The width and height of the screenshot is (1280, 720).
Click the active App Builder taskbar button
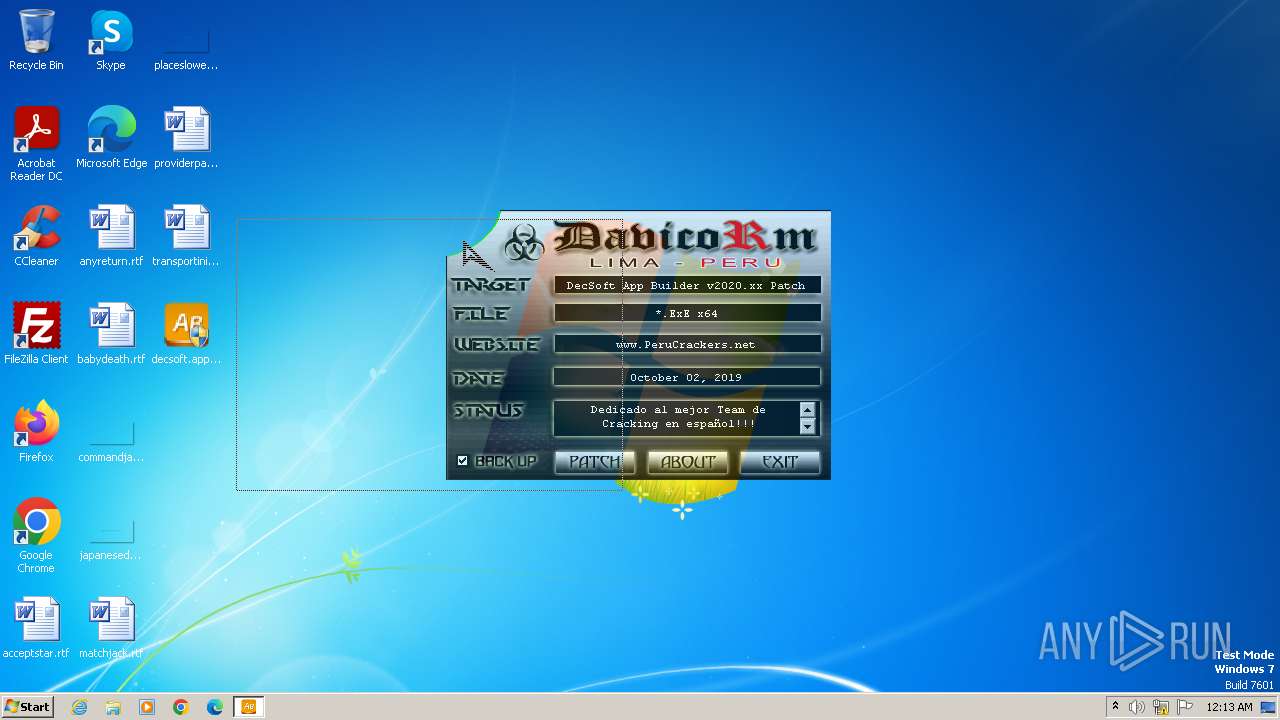pyautogui.click(x=248, y=707)
